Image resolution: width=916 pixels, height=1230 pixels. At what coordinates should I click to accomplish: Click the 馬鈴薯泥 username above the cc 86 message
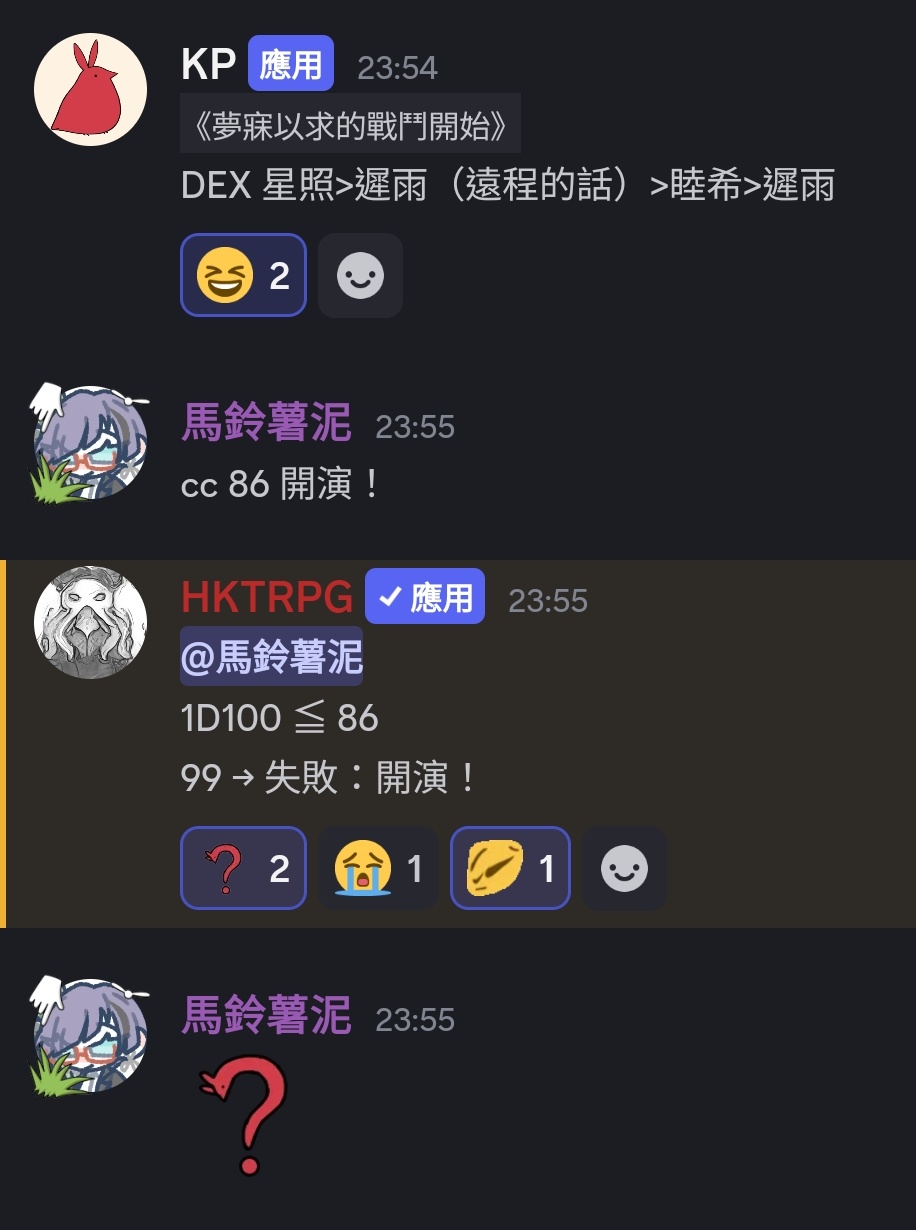[266, 424]
